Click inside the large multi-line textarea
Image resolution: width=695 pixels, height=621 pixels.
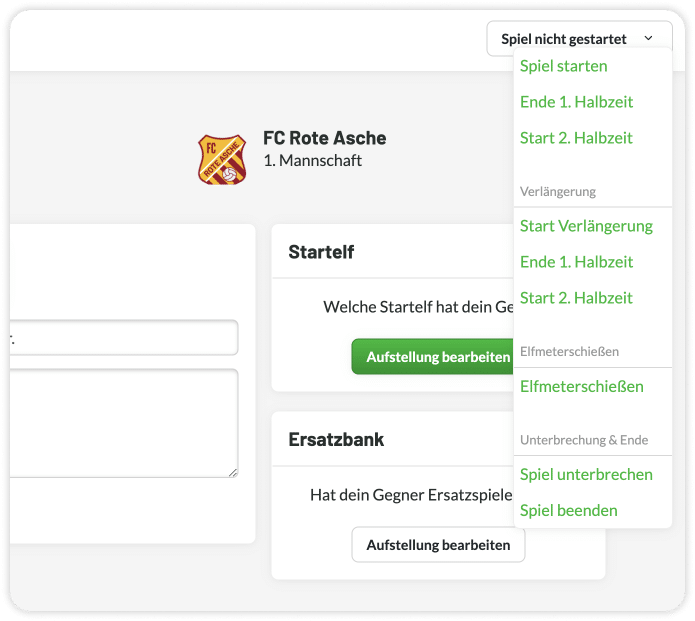[x=124, y=423]
